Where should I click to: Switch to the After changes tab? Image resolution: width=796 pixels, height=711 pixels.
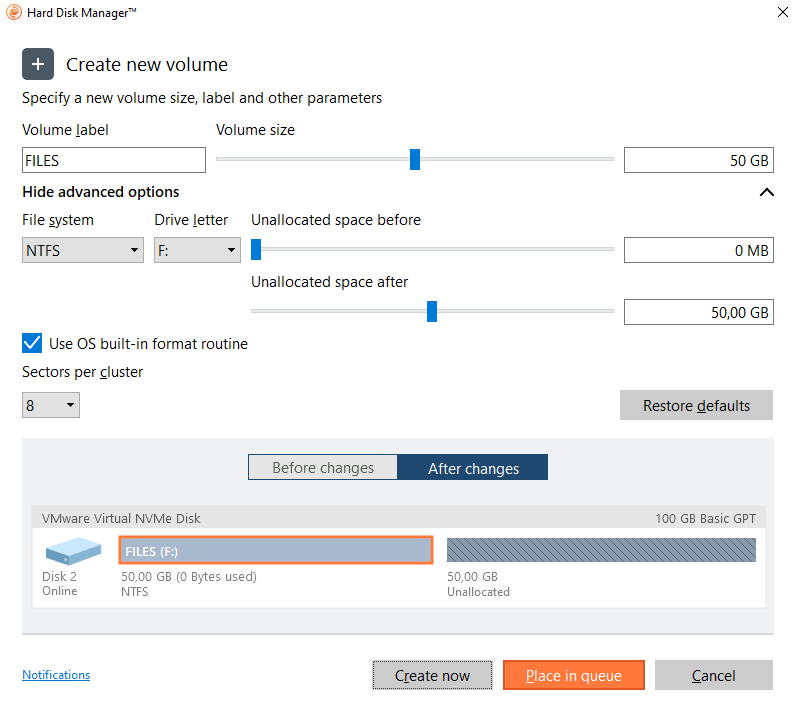473,468
